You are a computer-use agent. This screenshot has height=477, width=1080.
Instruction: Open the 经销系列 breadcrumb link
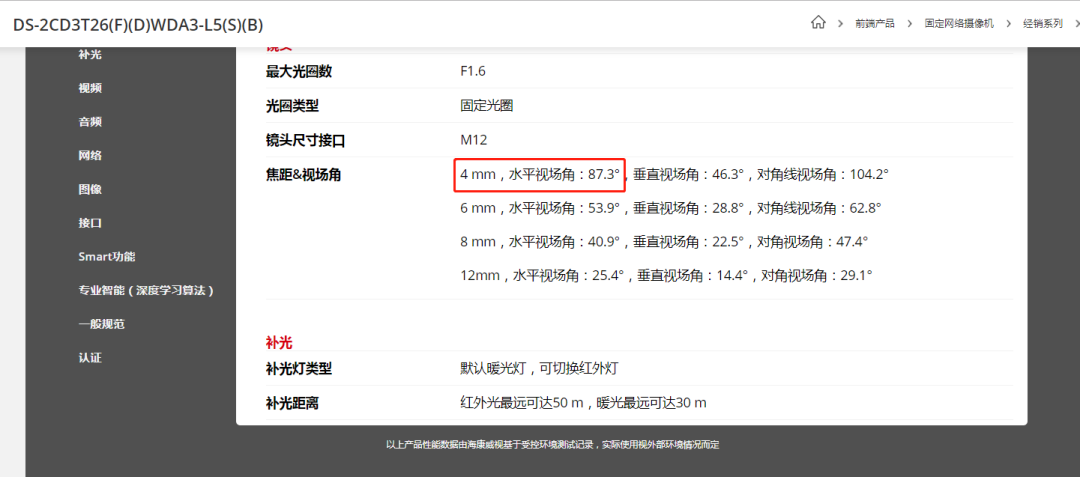click(x=1042, y=23)
